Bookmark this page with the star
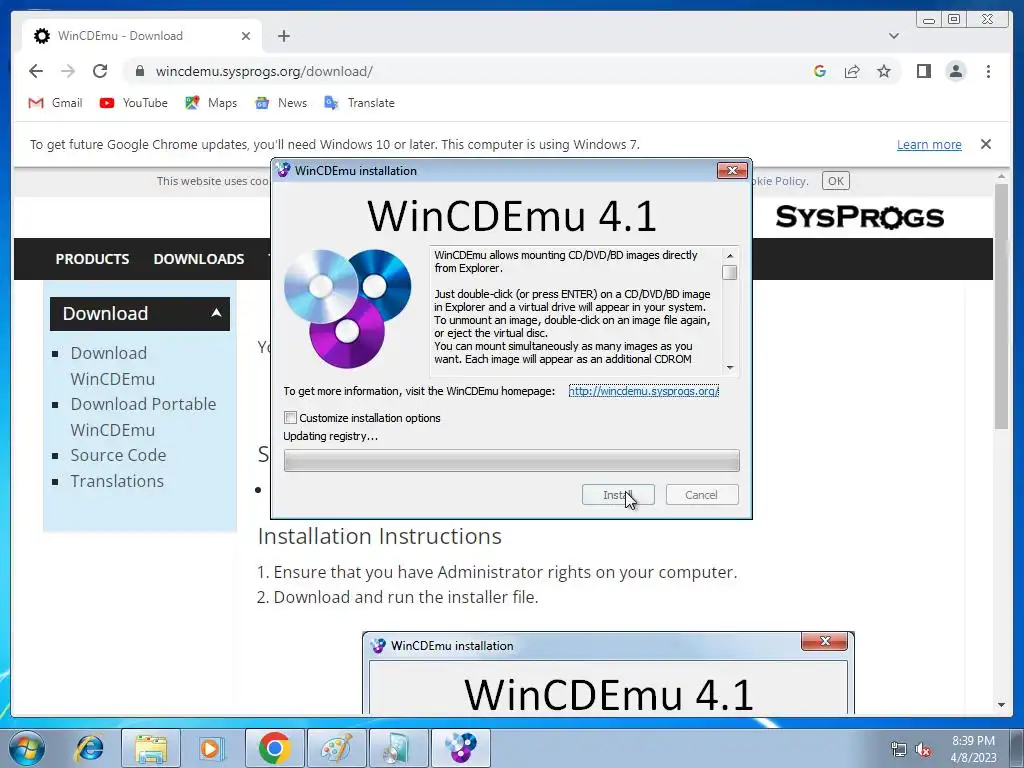This screenshot has height=768, width=1024. point(884,71)
